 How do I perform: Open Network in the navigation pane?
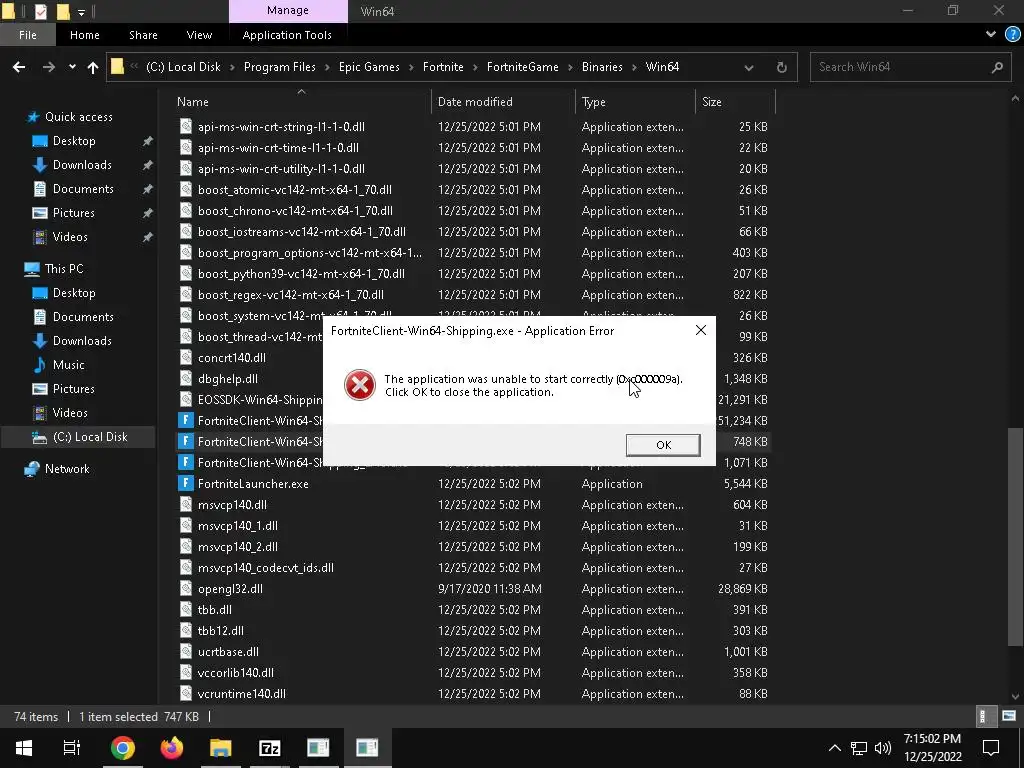(67, 469)
